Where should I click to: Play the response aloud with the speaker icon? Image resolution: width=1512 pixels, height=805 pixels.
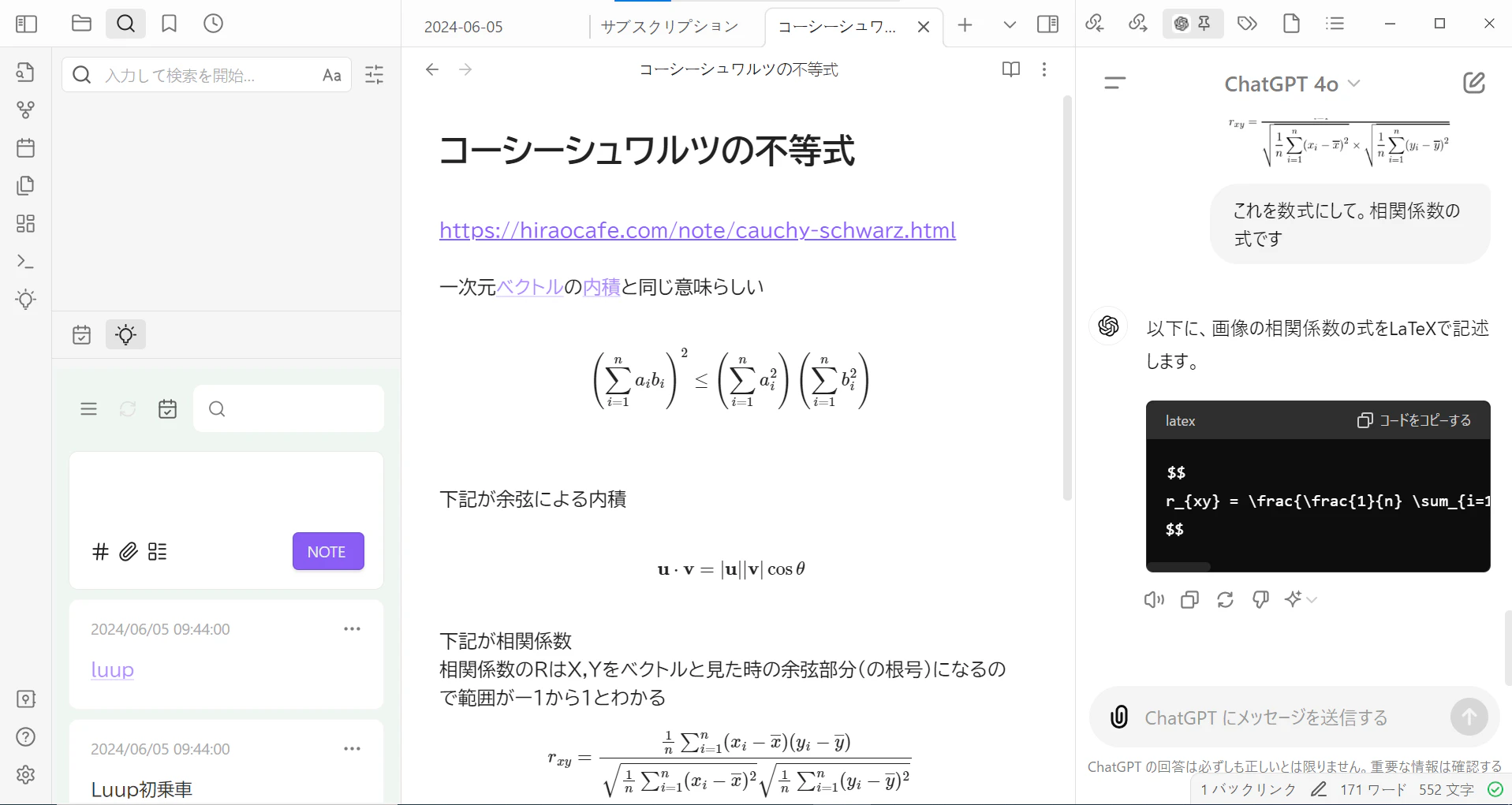(1152, 599)
